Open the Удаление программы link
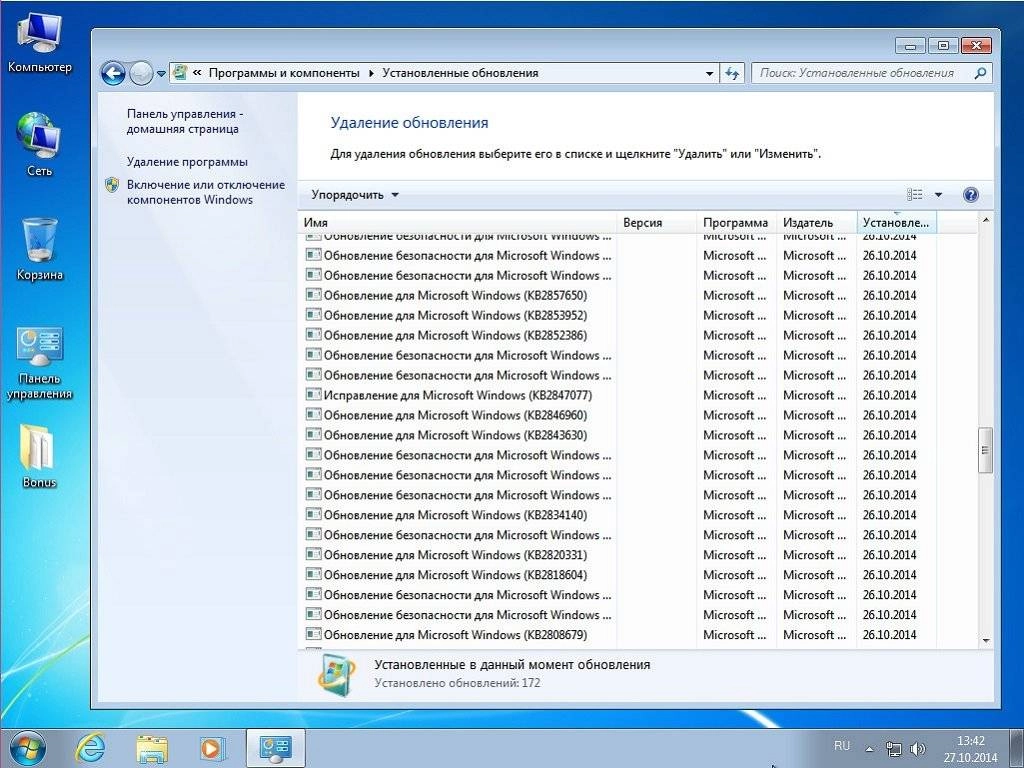The height and width of the screenshot is (768, 1024). click(187, 161)
